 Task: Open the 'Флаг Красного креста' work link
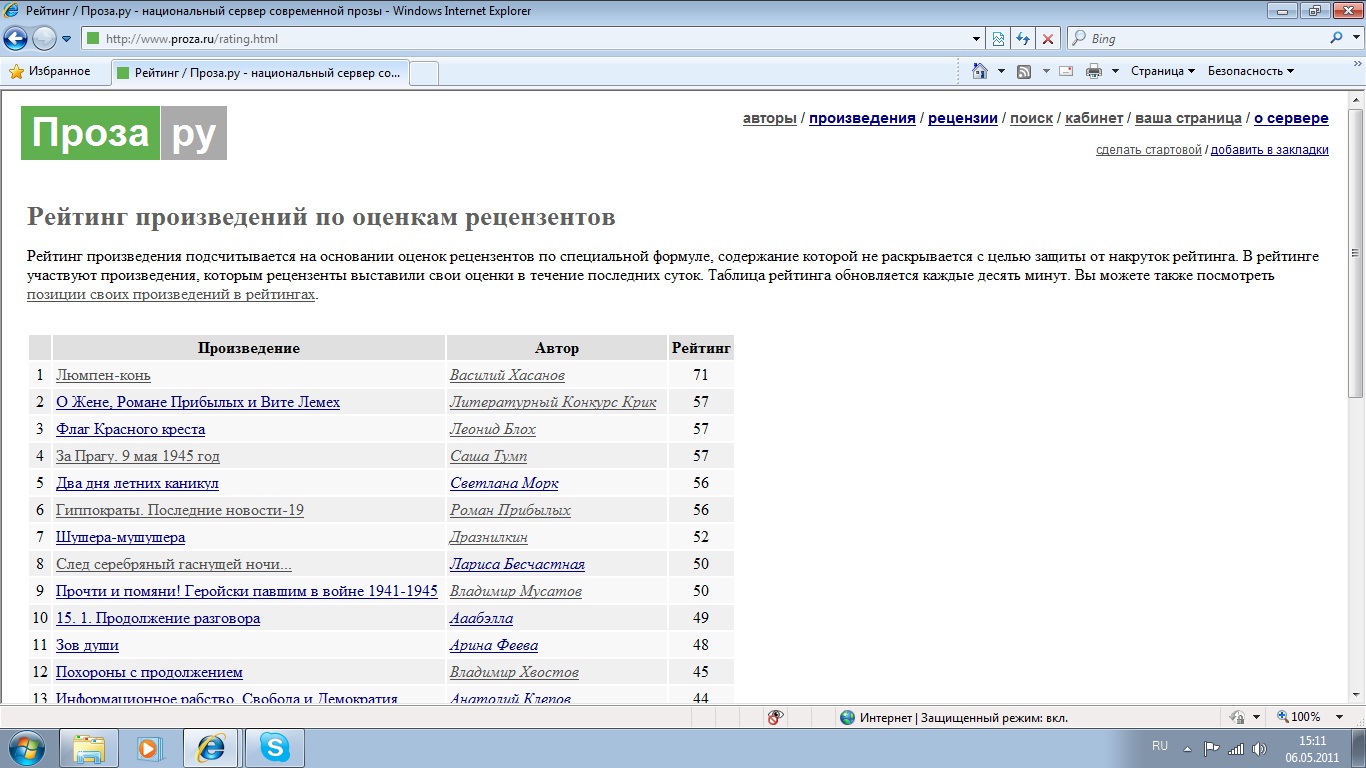click(x=130, y=429)
